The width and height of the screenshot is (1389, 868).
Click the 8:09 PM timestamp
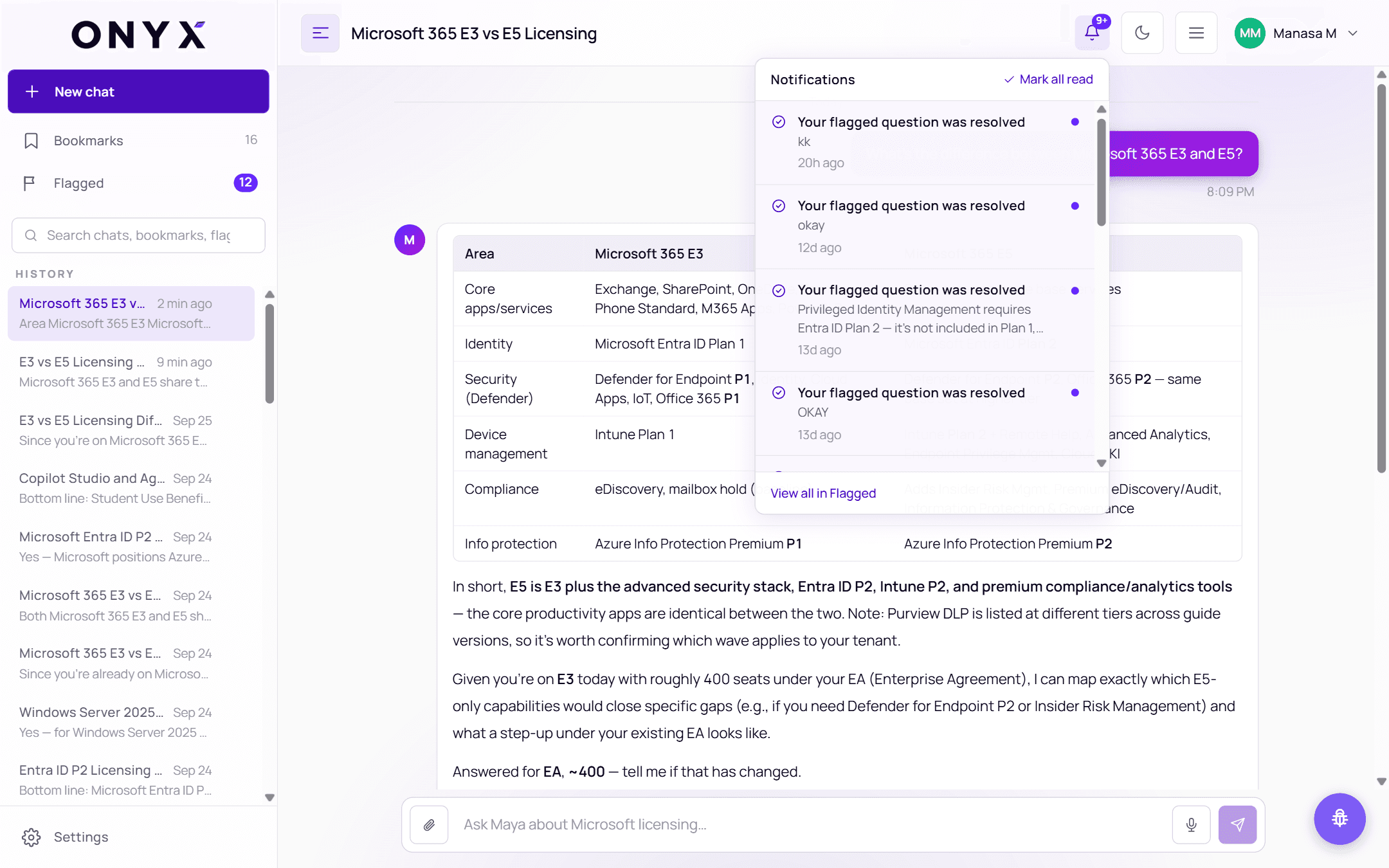click(1230, 192)
